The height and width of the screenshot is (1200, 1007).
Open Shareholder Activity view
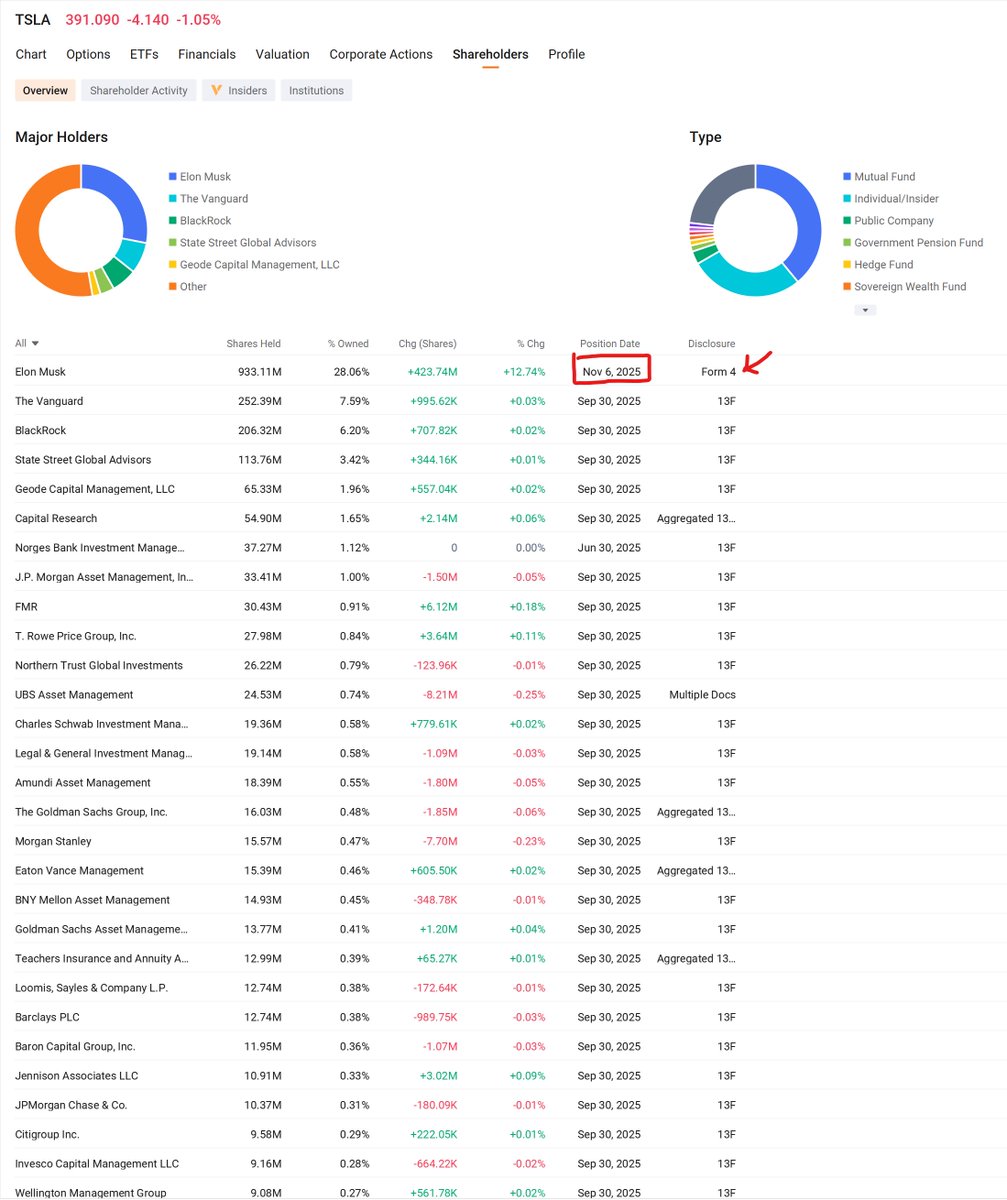pos(139,90)
